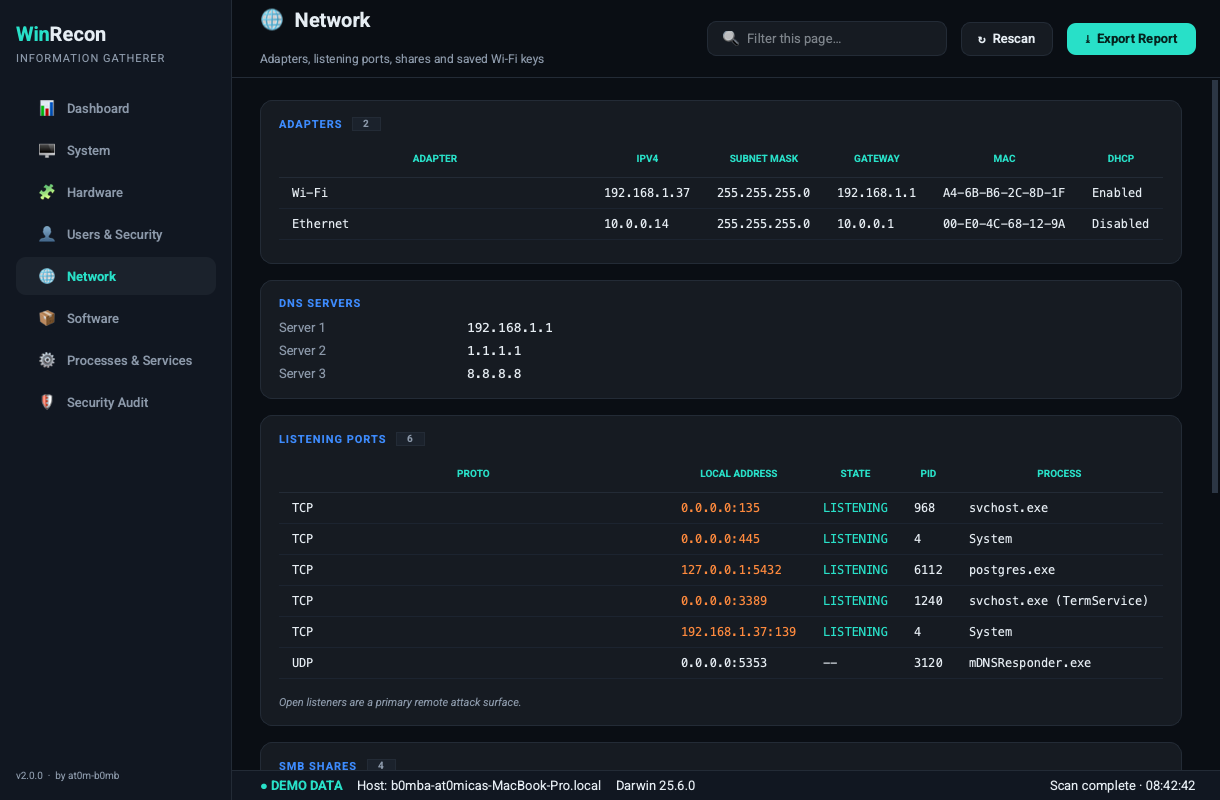Click the IPV4 column header
The height and width of the screenshot is (800, 1220).
(647, 159)
